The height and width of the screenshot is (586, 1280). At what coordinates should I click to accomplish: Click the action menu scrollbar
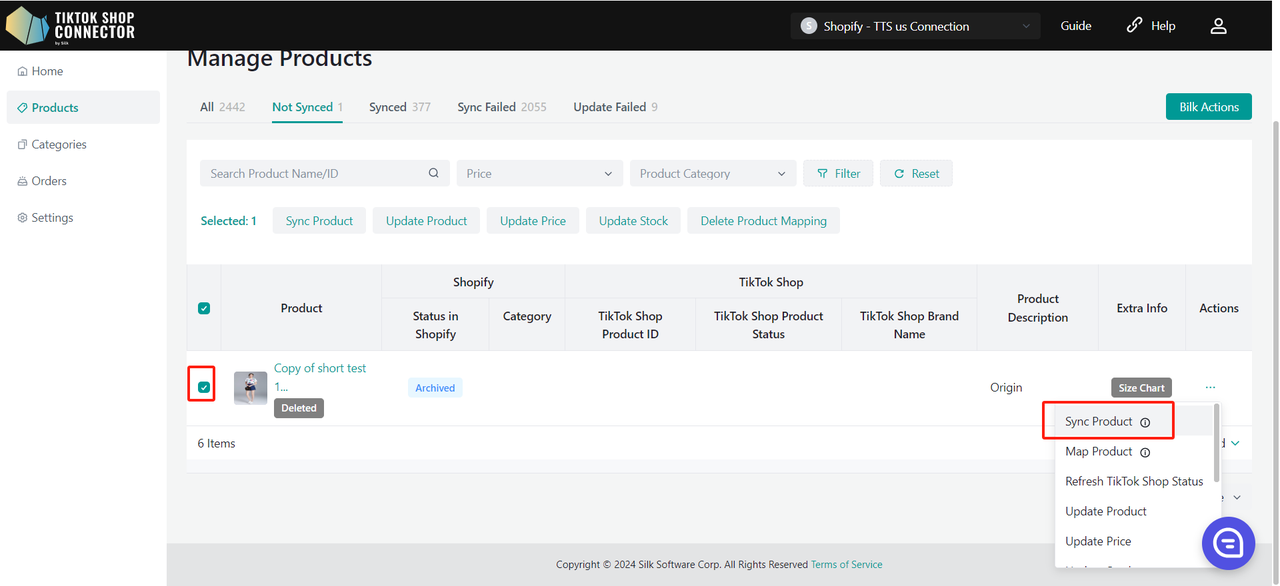tap(1216, 442)
